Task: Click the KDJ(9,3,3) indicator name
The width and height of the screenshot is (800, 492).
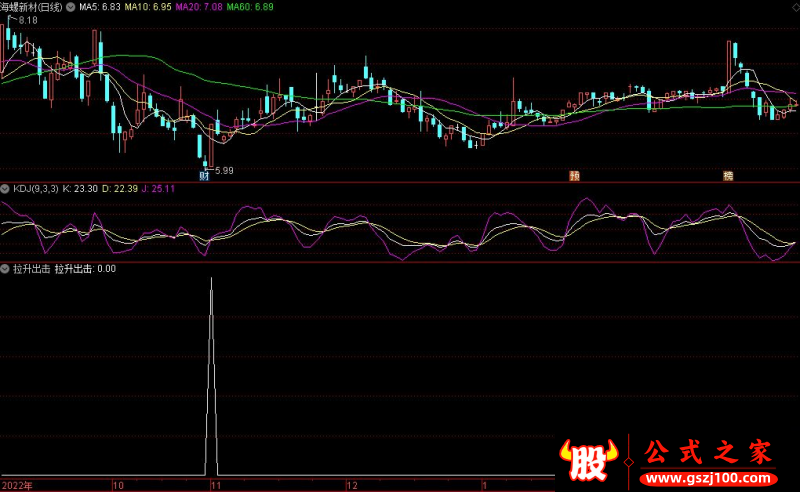Action: pos(34,188)
